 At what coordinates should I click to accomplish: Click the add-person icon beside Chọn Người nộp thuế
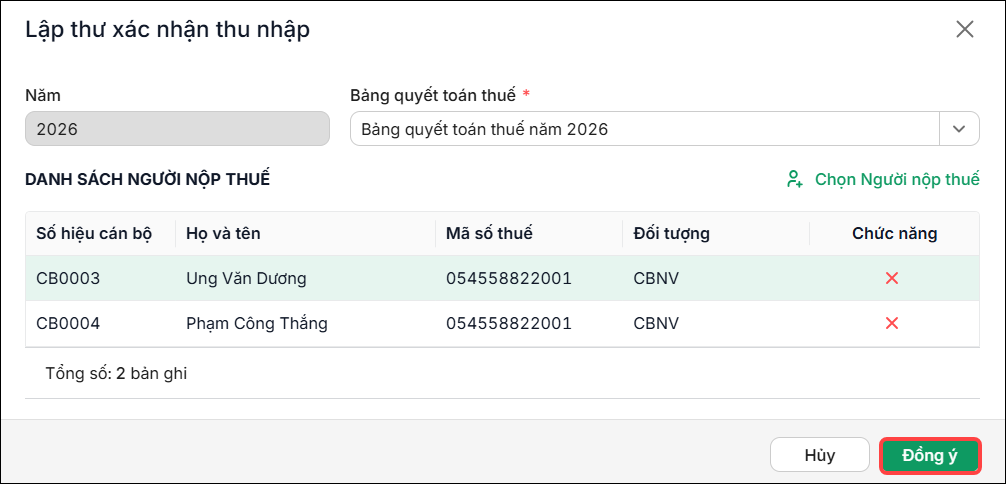(794, 179)
